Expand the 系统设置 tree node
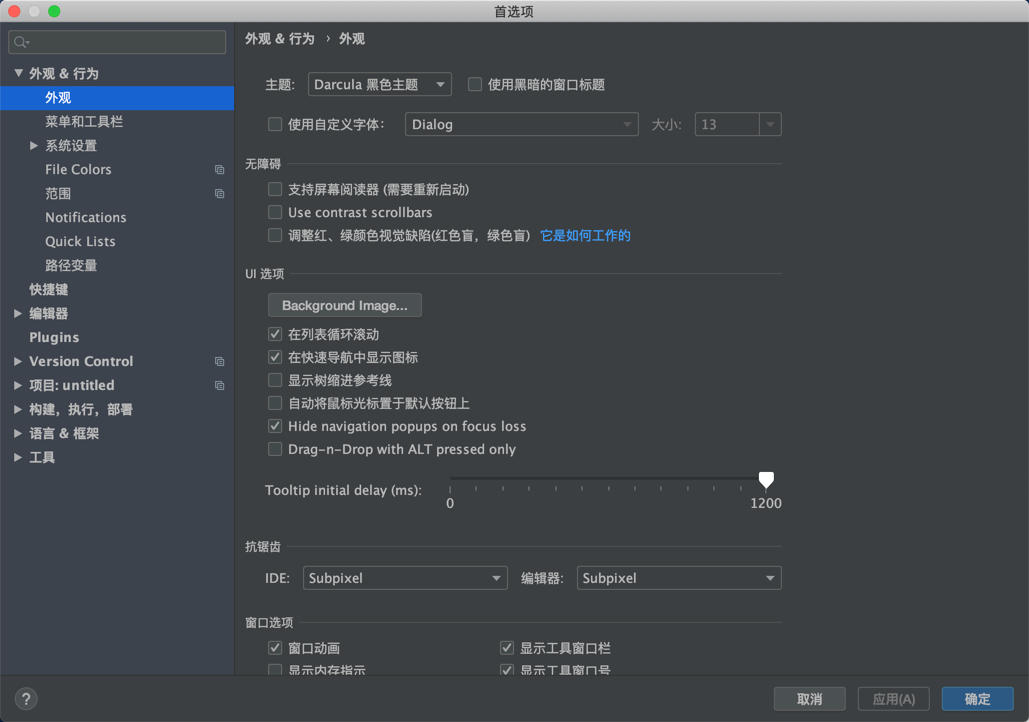Viewport: 1029px width, 722px height. 34,145
